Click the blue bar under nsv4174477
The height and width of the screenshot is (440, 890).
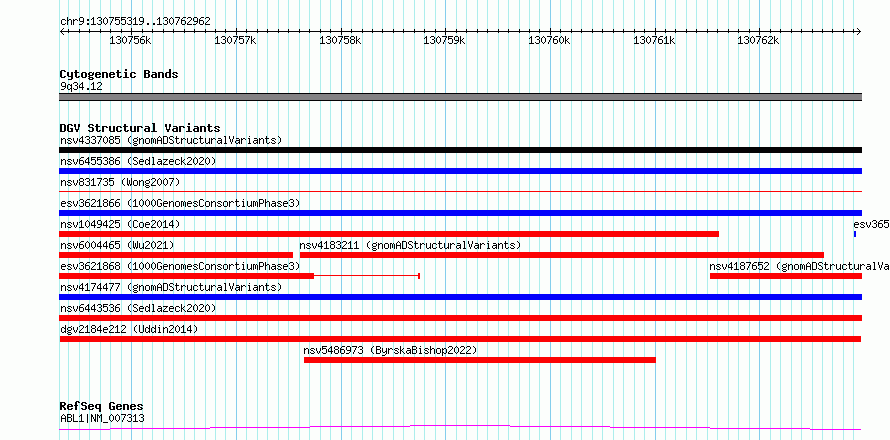click(460, 297)
